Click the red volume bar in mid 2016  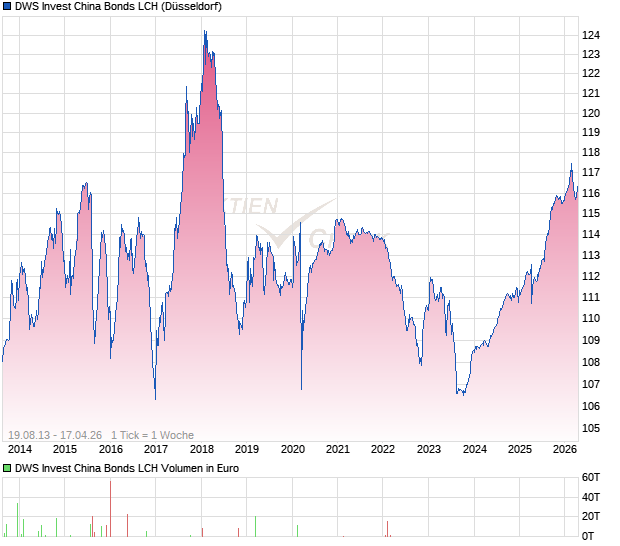[x=127, y=525]
